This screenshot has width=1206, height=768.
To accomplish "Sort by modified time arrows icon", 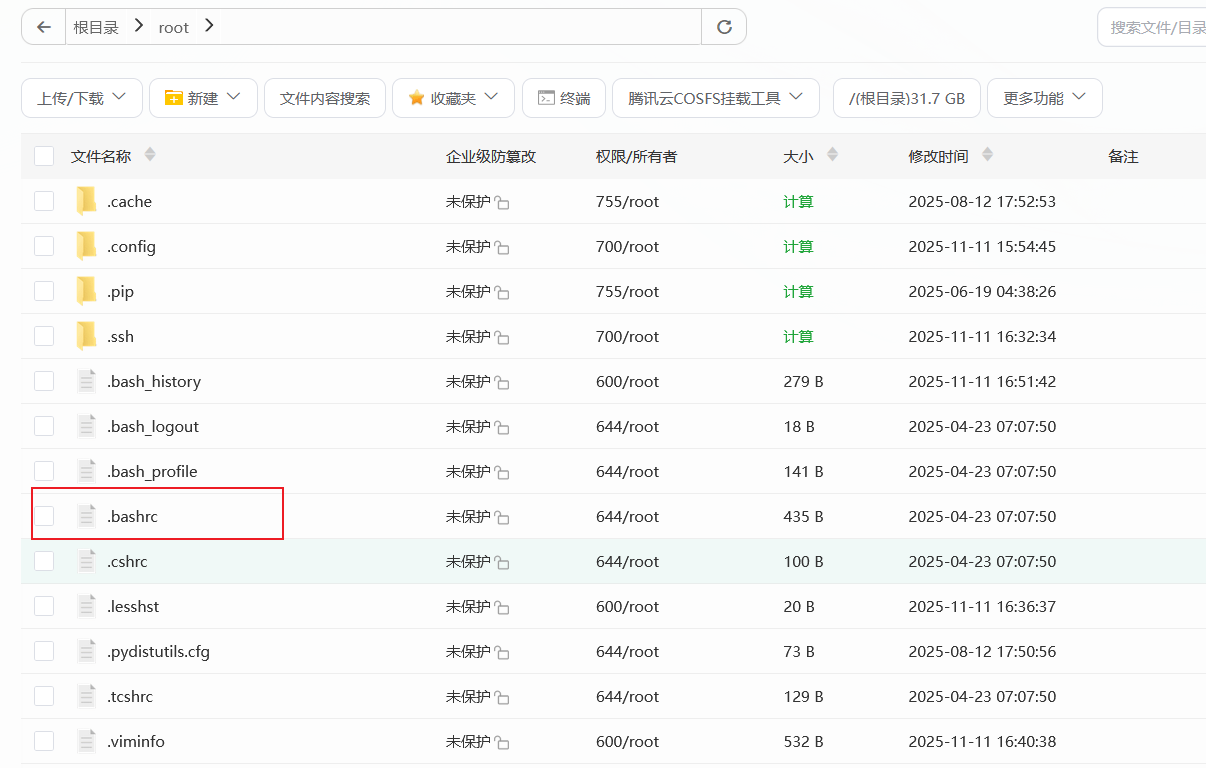I will point(988,155).
